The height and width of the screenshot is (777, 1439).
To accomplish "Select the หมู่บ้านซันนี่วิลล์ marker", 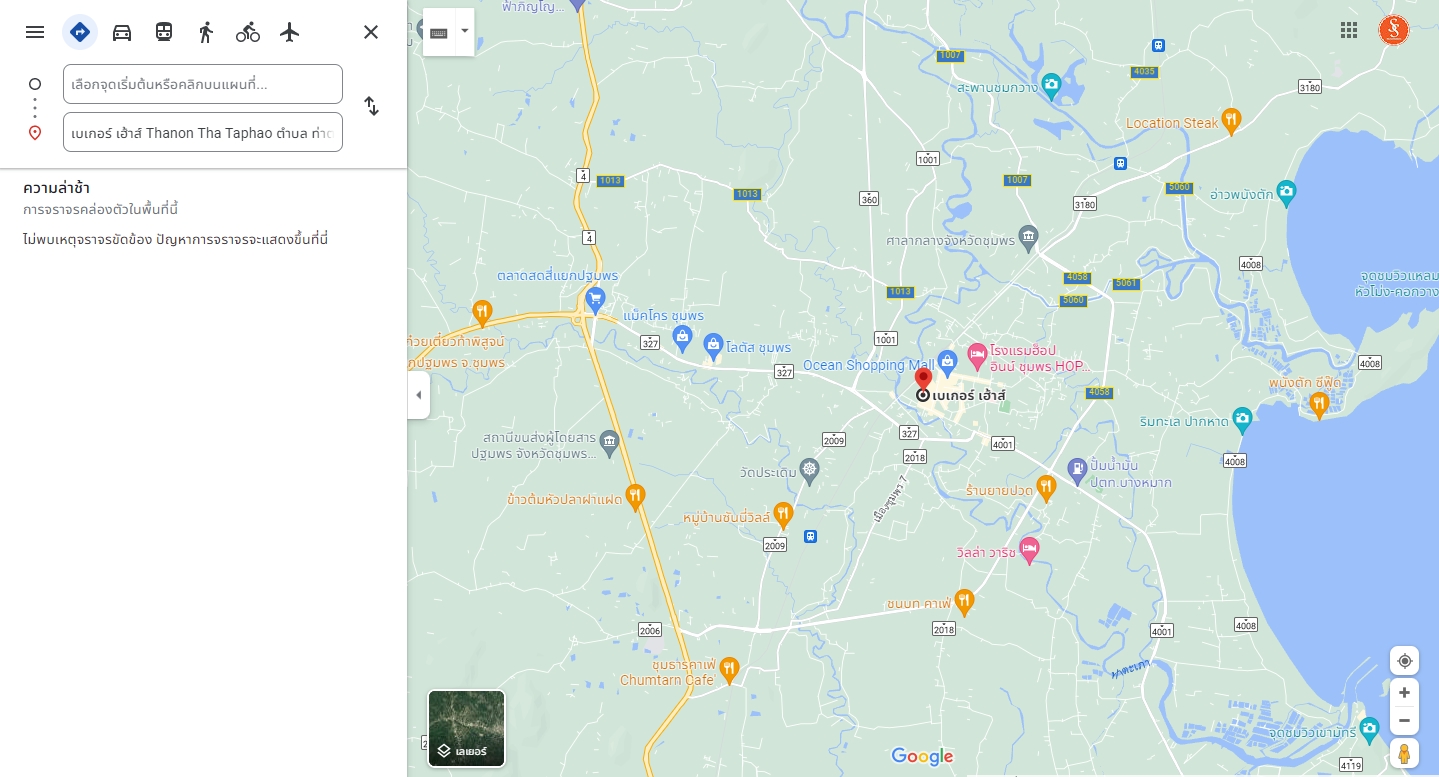I will [x=783, y=516].
